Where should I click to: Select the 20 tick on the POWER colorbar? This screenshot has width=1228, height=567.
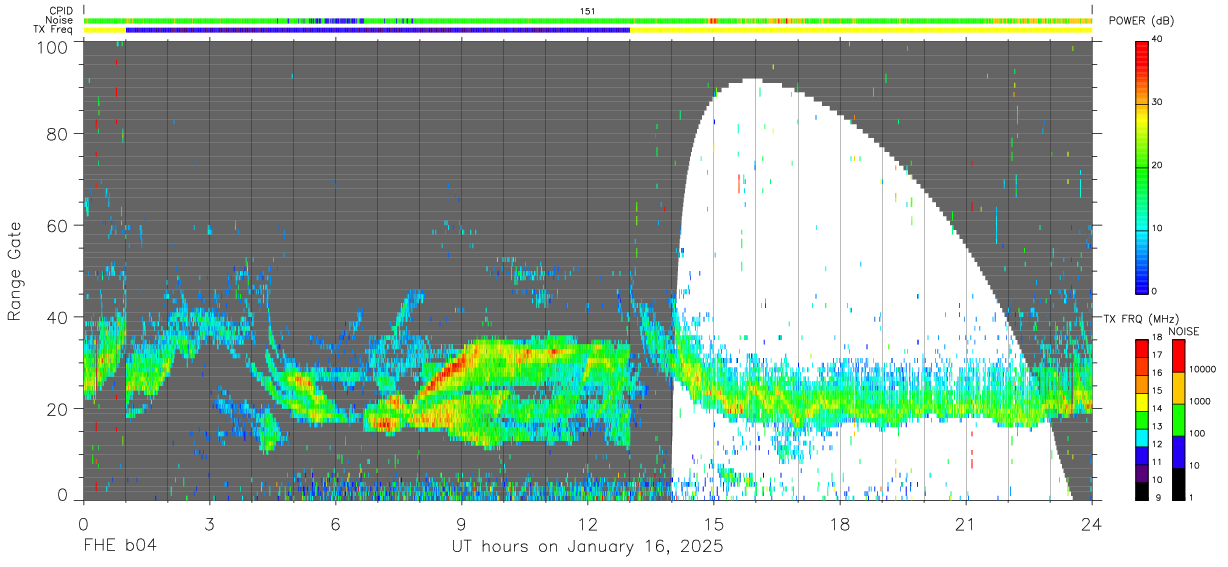pyautogui.click(x=1157, y=165)
